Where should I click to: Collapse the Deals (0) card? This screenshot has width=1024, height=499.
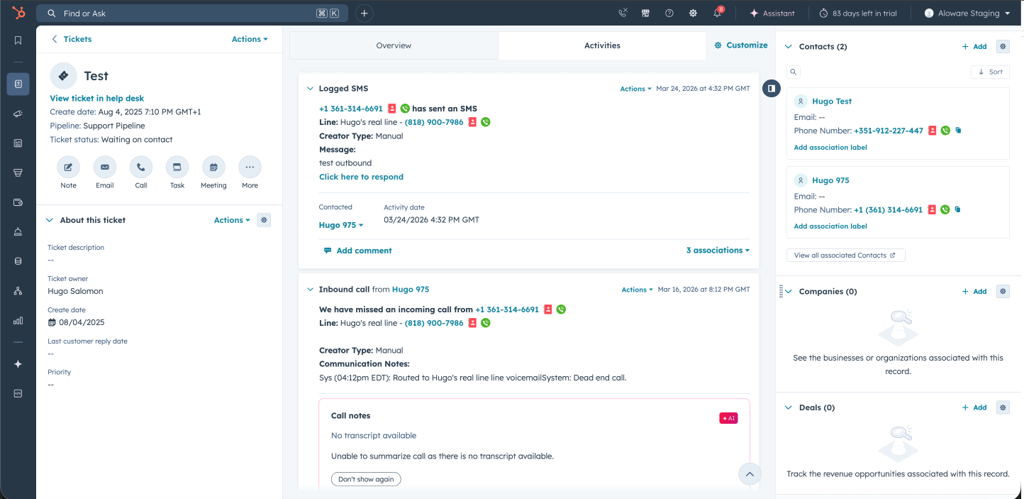(788, 407)
